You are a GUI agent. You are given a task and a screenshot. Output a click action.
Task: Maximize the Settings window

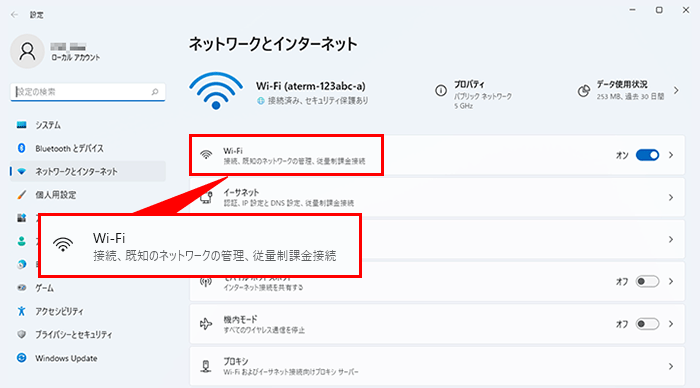[x=659, y=10]
